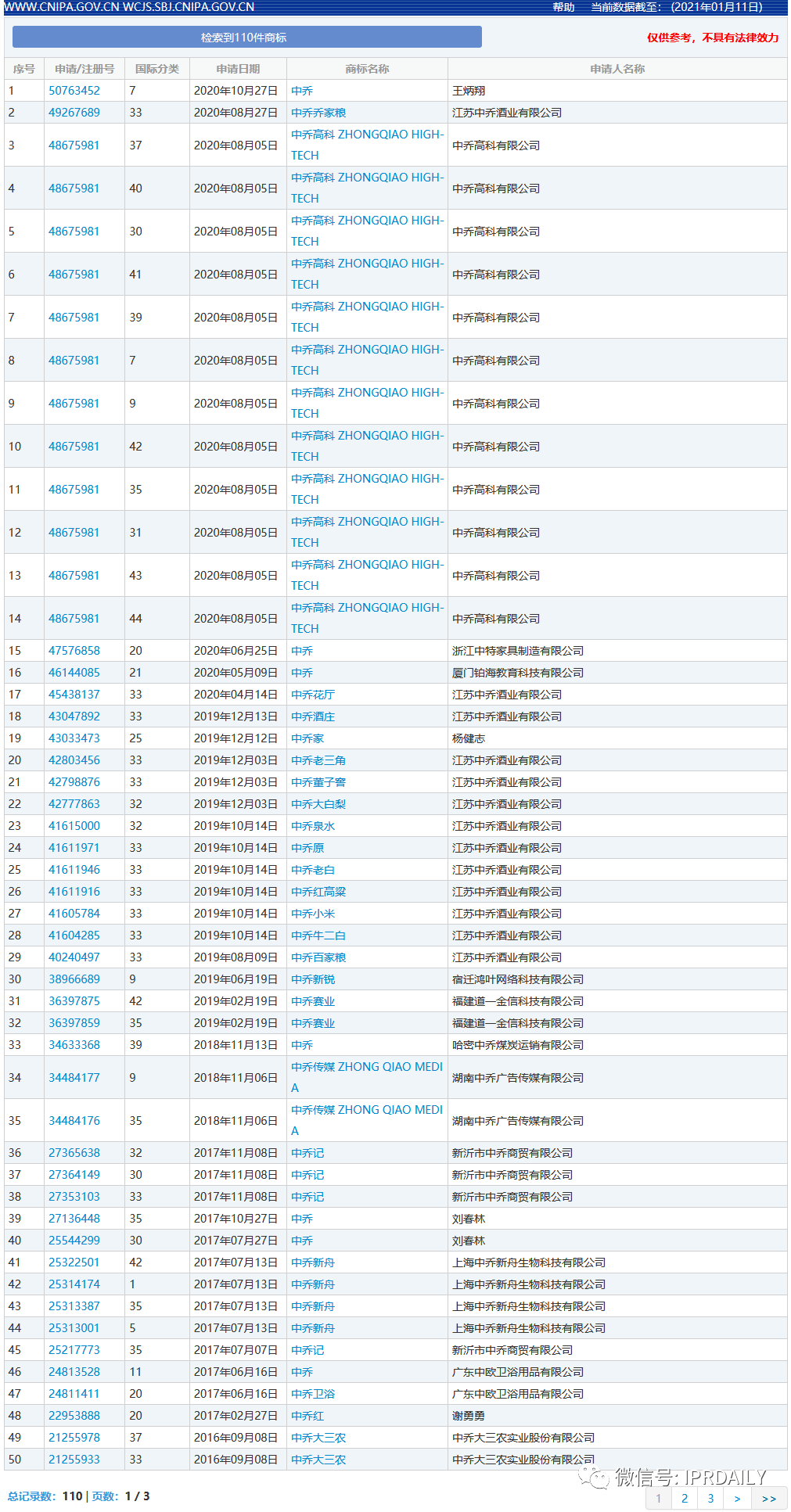Open application number 25217773
The width and height of the screenshot is (791, 1512).
(74, 1350)
